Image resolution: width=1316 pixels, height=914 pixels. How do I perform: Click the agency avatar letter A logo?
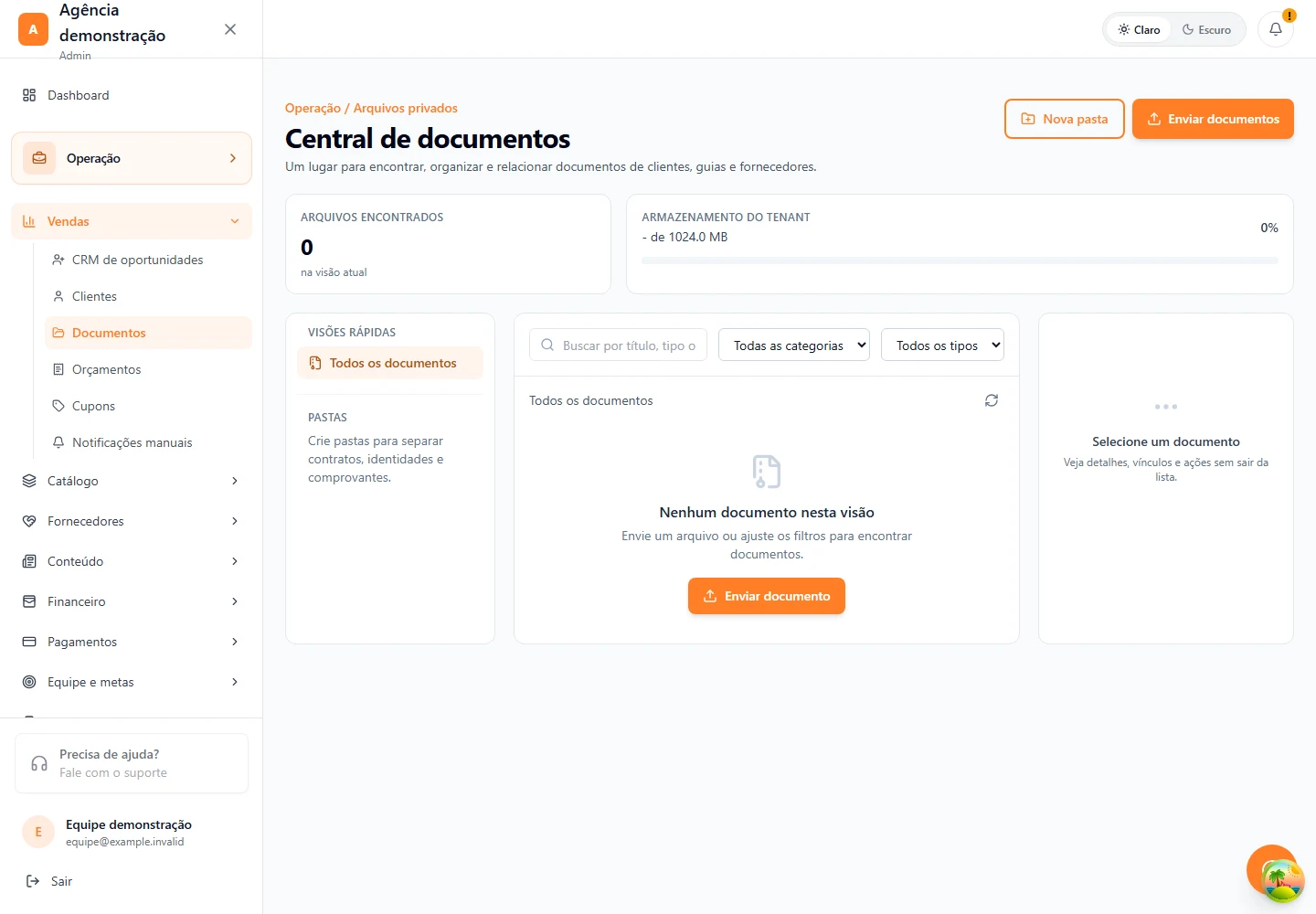(34, 29)
